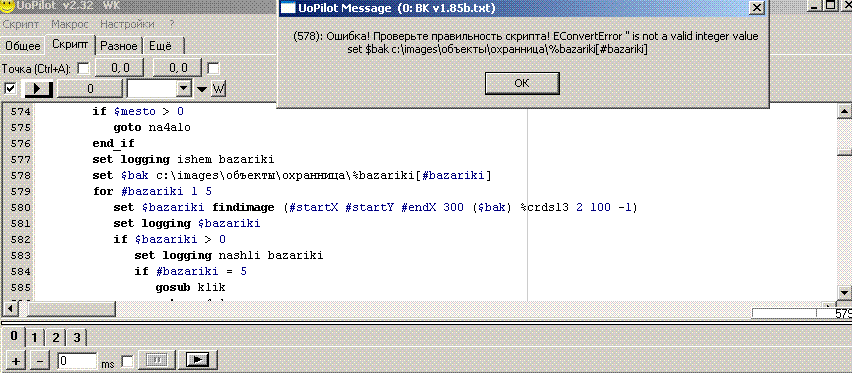Click line 575 'goto na4alo'
Image resolution: width=852 pixels, height=373 pixels.
point(152,128)
